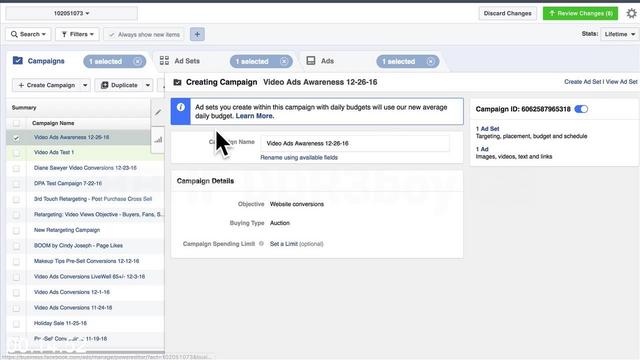Screen dimensions: 640x360
Task: Toggle the Campaign ID on/off switch
Action: coord(581,109)
